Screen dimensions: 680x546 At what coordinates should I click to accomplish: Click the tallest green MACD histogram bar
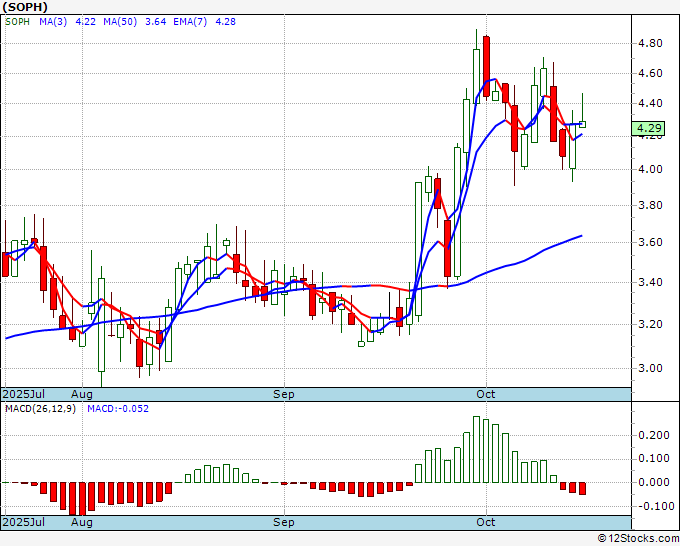[x=477, y=449]
